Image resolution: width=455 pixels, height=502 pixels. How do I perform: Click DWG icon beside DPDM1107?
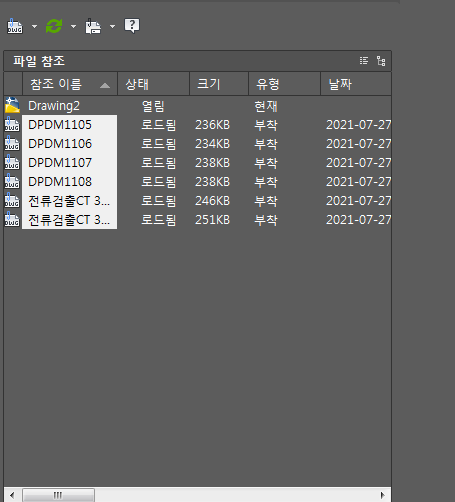(x=12, y=162)
